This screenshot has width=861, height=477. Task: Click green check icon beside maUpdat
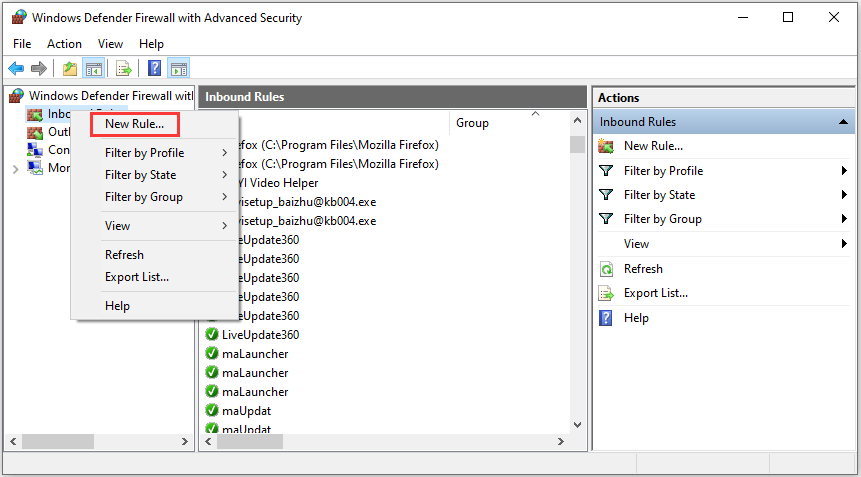(212, 410)
